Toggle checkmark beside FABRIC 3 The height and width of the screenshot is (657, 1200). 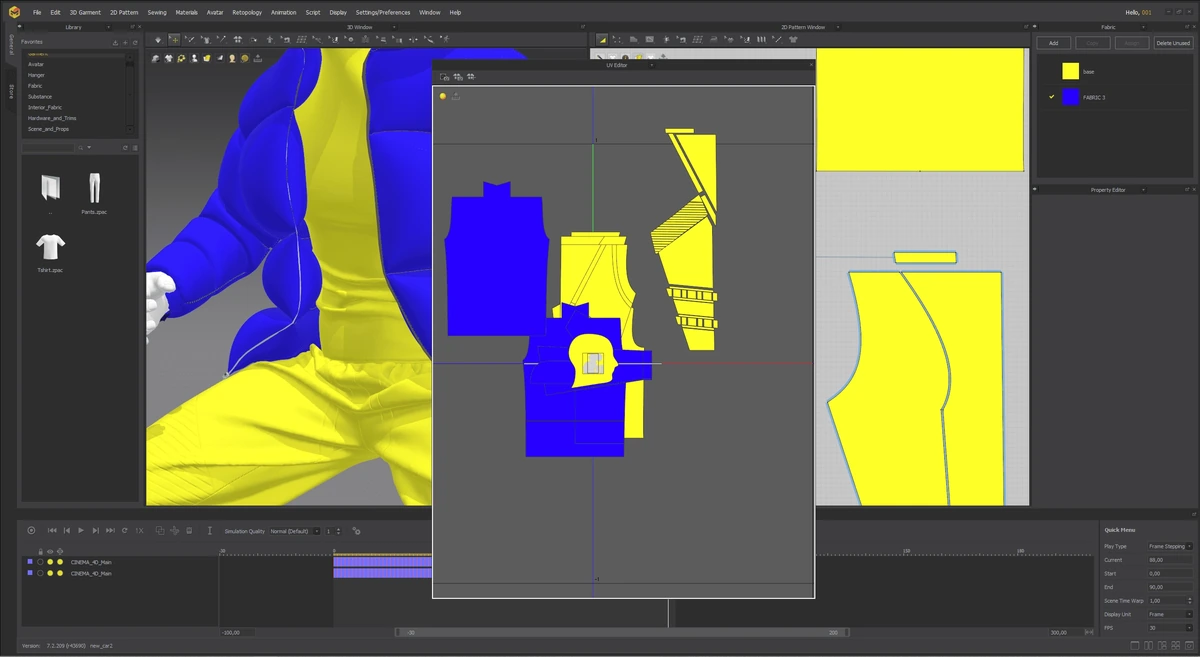point(1051,97)
